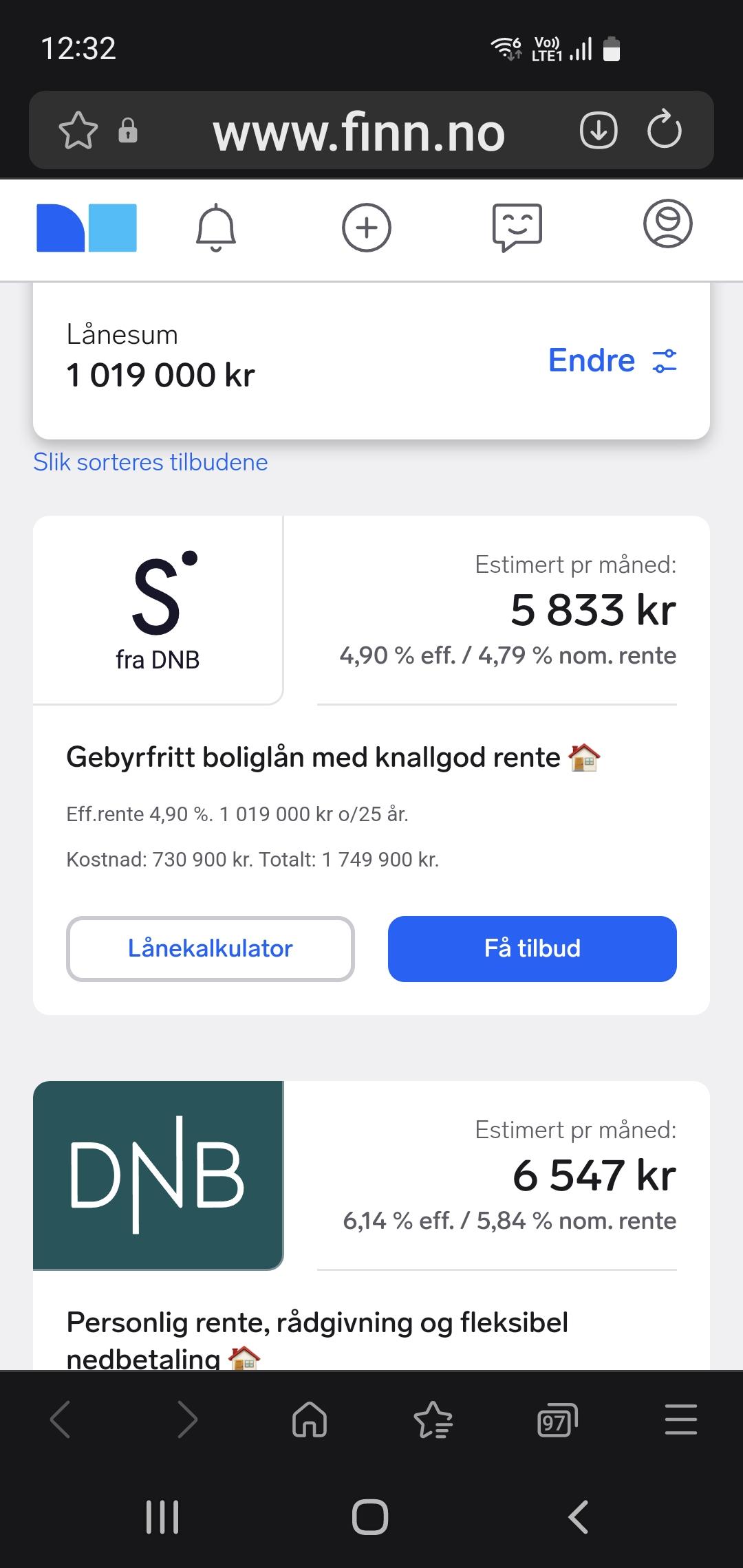
Task: Open messages chat icon
Action: [x=517, y=228]
